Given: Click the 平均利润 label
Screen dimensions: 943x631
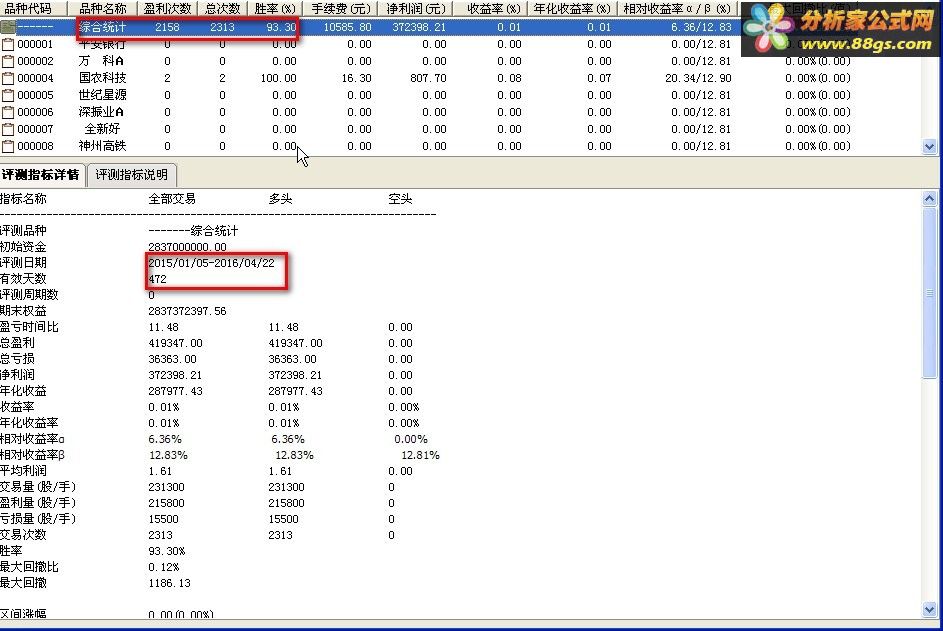Looking at the screenshot, I should (x=23, y=471).
